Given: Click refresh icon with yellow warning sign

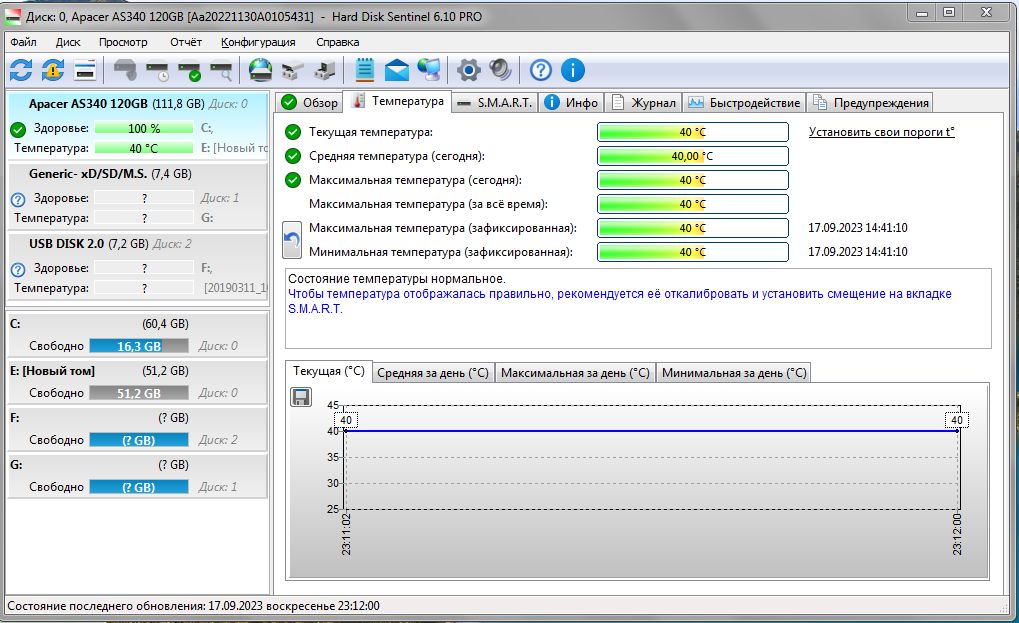Looking at the screenshot, I should (x=53, y=70).
